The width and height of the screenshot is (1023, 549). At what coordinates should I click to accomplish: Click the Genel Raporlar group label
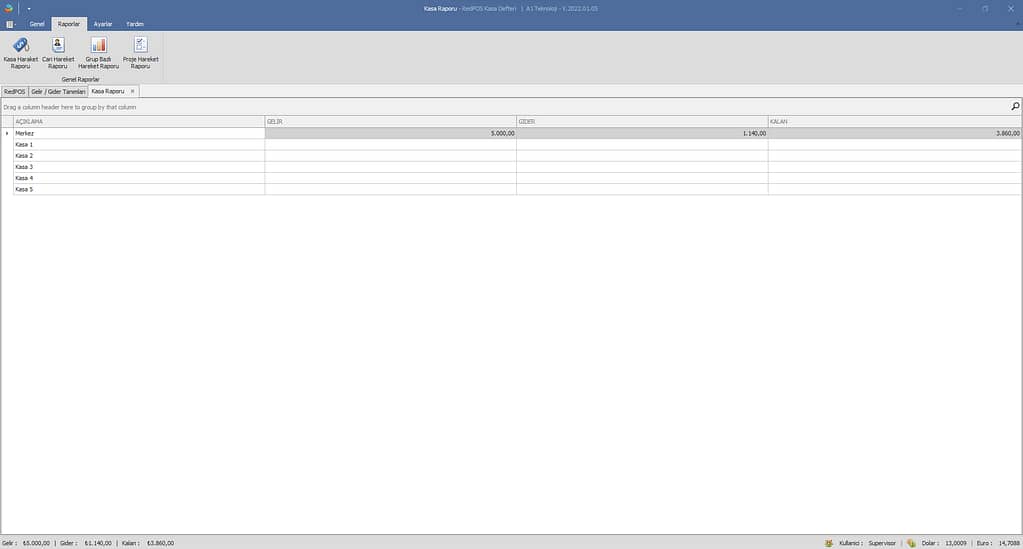tap(80, 79)
